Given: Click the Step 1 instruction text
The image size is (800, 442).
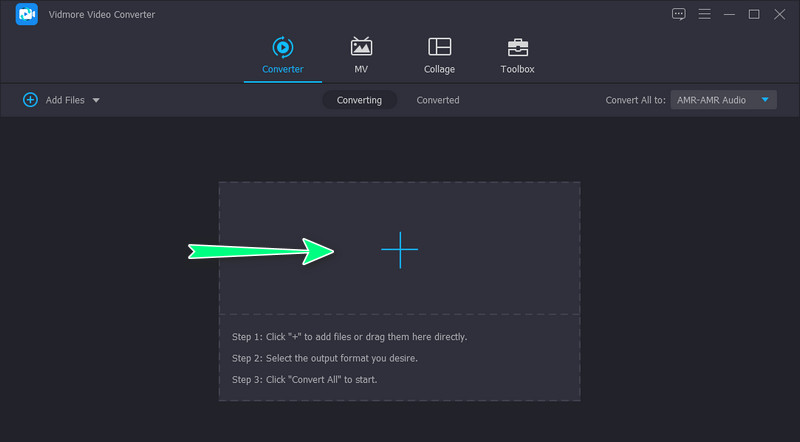Looking at the screenshot, I should click(x=349, y=337).
